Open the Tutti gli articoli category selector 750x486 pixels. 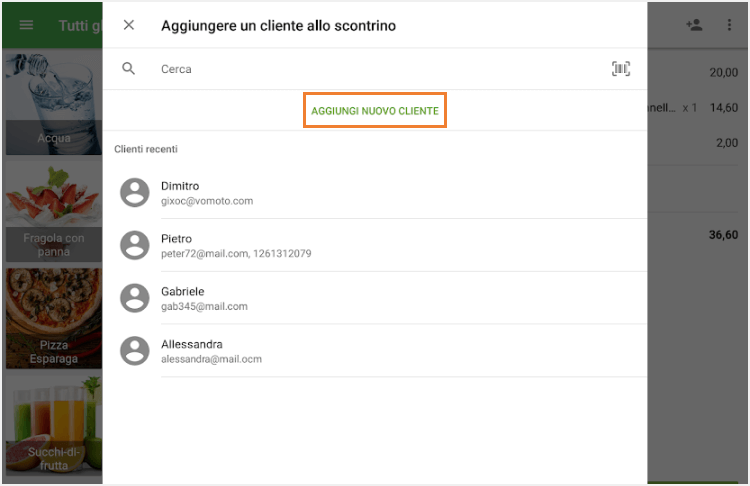[80, 25]
